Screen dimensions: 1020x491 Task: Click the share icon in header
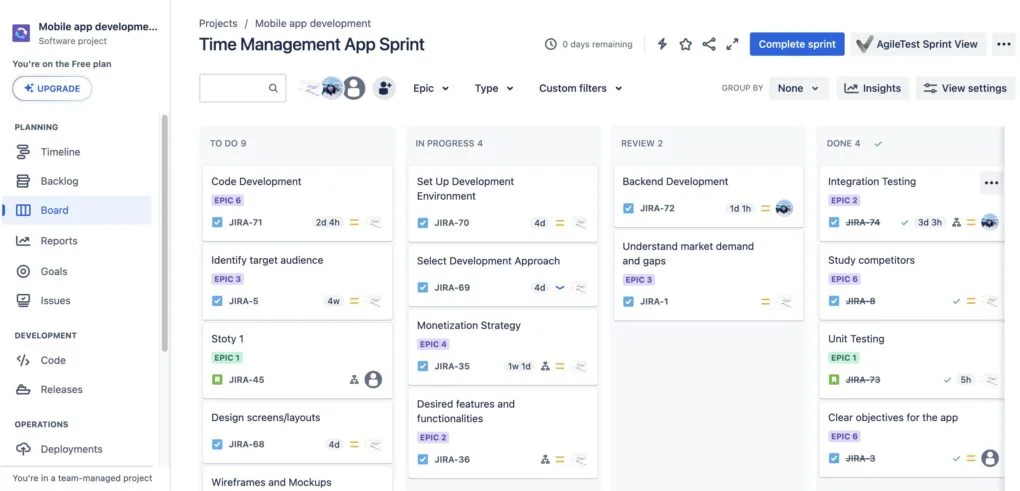pyautogui.click(x=709, y=44)
